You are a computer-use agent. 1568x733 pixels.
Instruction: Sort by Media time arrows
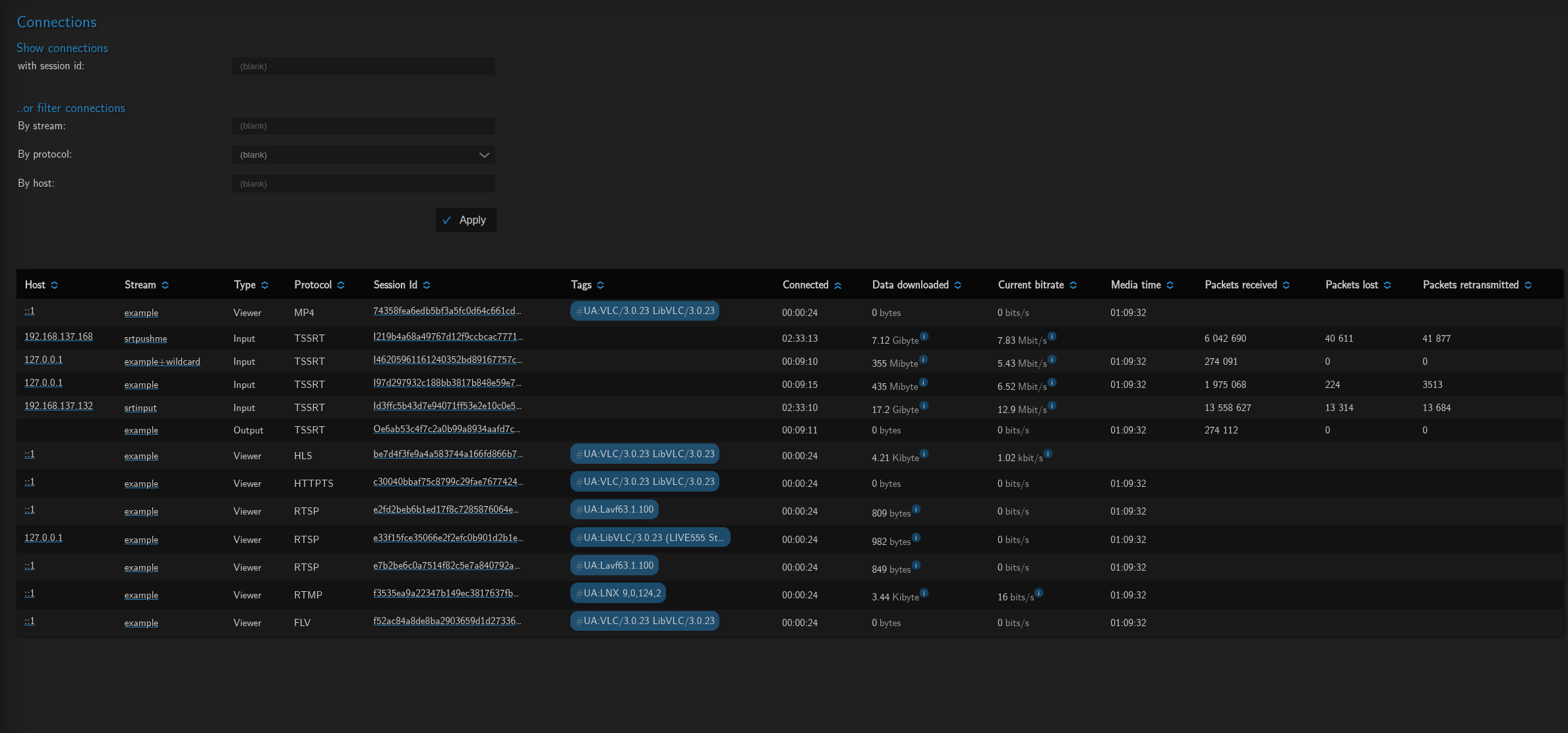(x=1170, y=285)
